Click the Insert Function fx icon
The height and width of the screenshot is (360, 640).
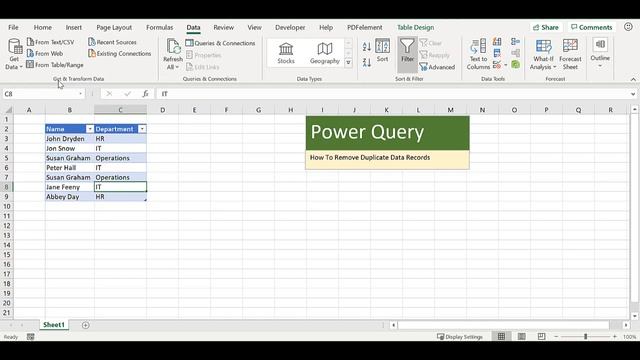[x=145, y=94]
